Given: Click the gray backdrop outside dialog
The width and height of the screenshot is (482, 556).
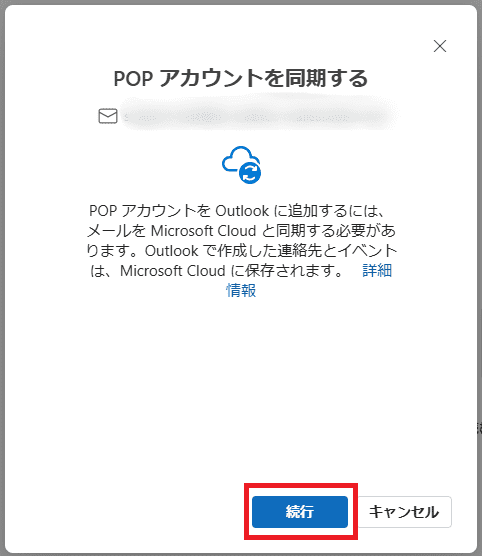Looking at the screenshot, I should point(2,284).
